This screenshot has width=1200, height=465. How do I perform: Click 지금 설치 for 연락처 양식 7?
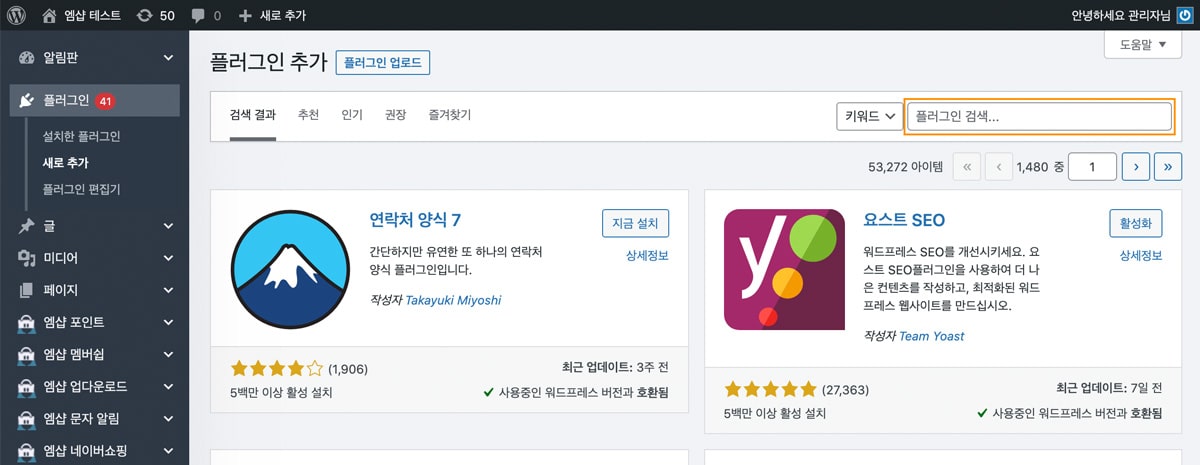pyautogui.click(x=635, y=223)
